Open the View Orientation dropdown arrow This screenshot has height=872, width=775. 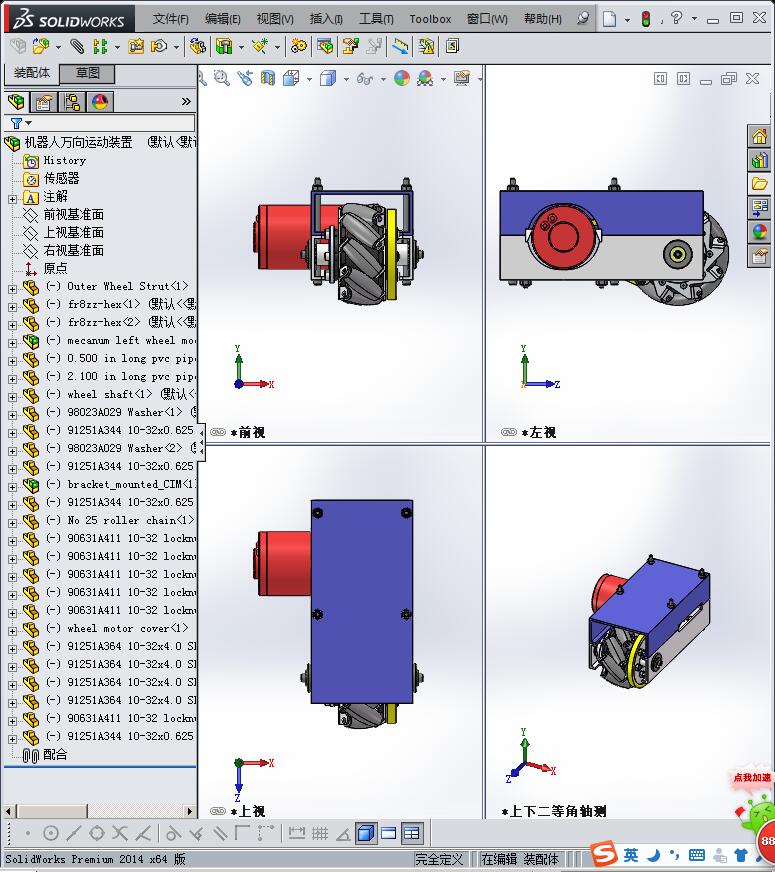pos(309,79)
